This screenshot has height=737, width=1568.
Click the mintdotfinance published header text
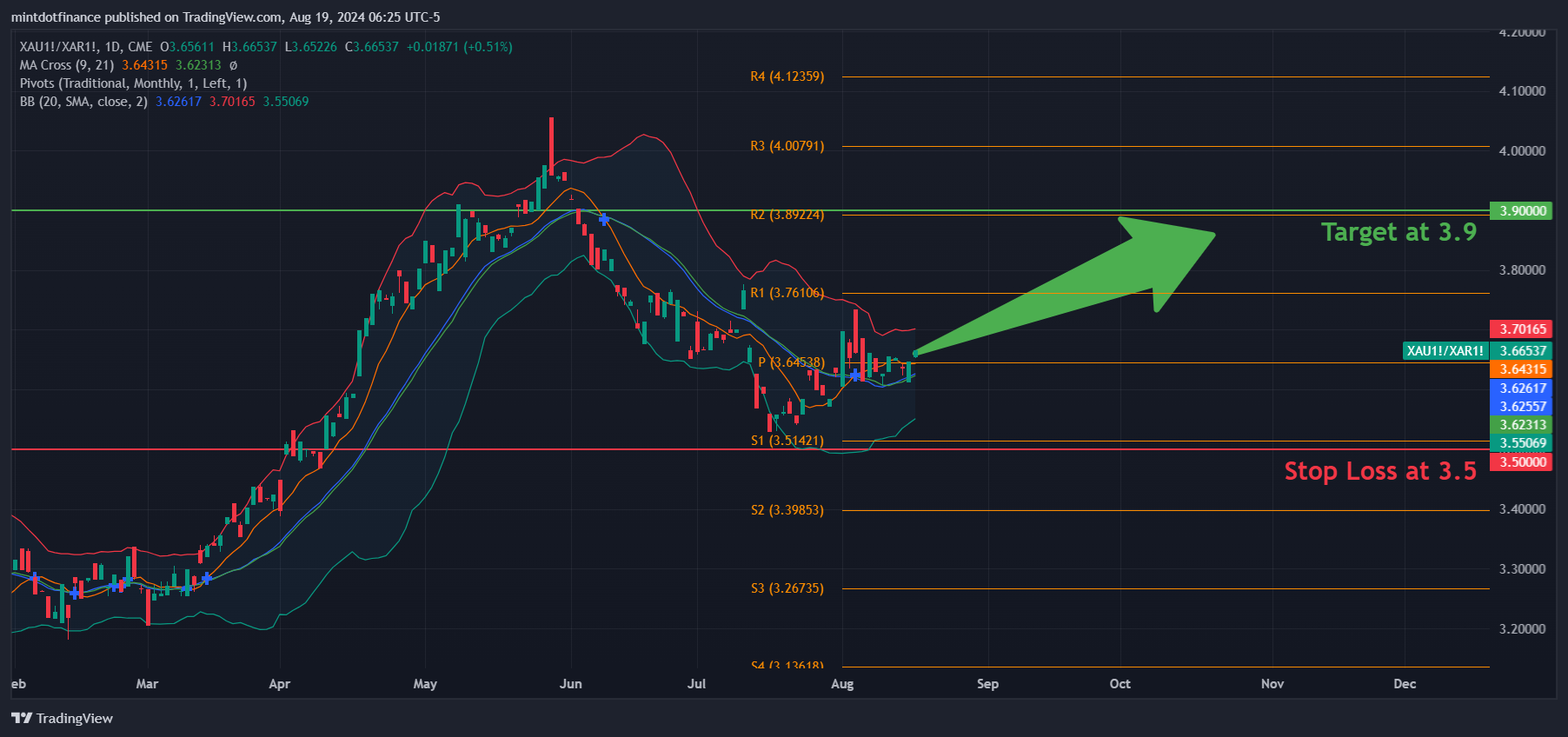click(x=226, y=17)
